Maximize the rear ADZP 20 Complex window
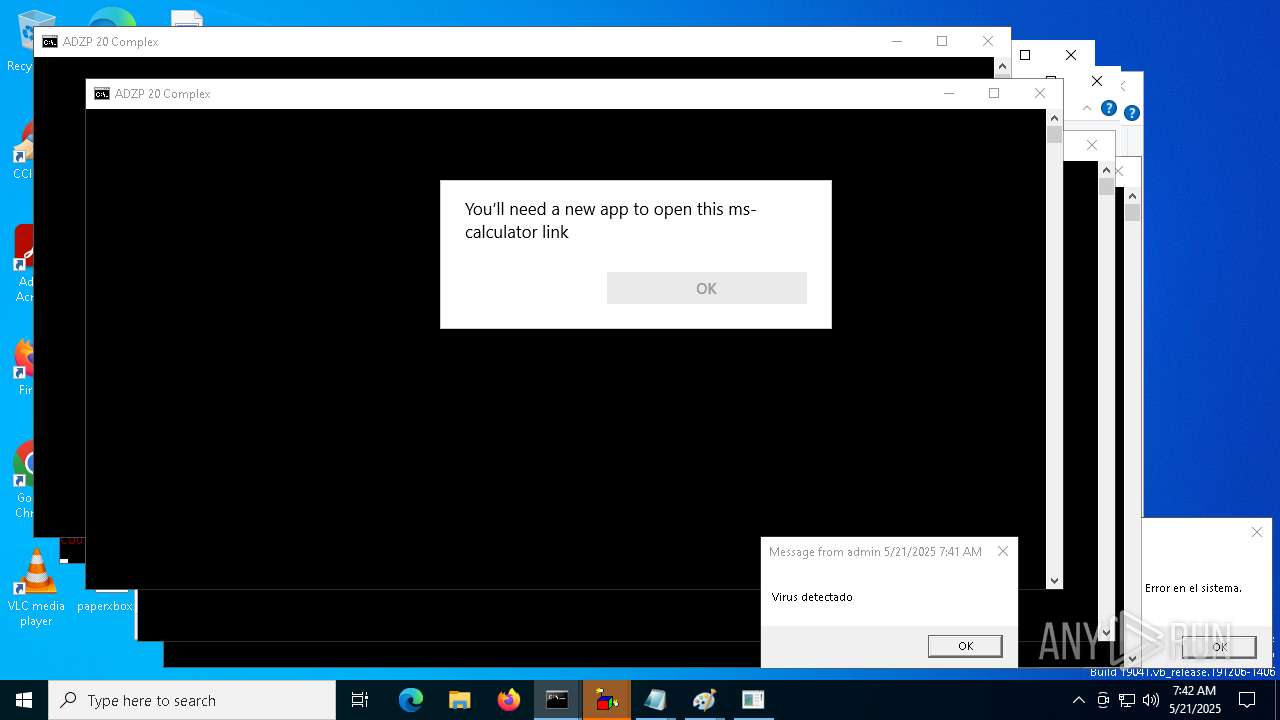This screenshot has width=1280, height=720. pyautogui.click(x=942, y=41)
